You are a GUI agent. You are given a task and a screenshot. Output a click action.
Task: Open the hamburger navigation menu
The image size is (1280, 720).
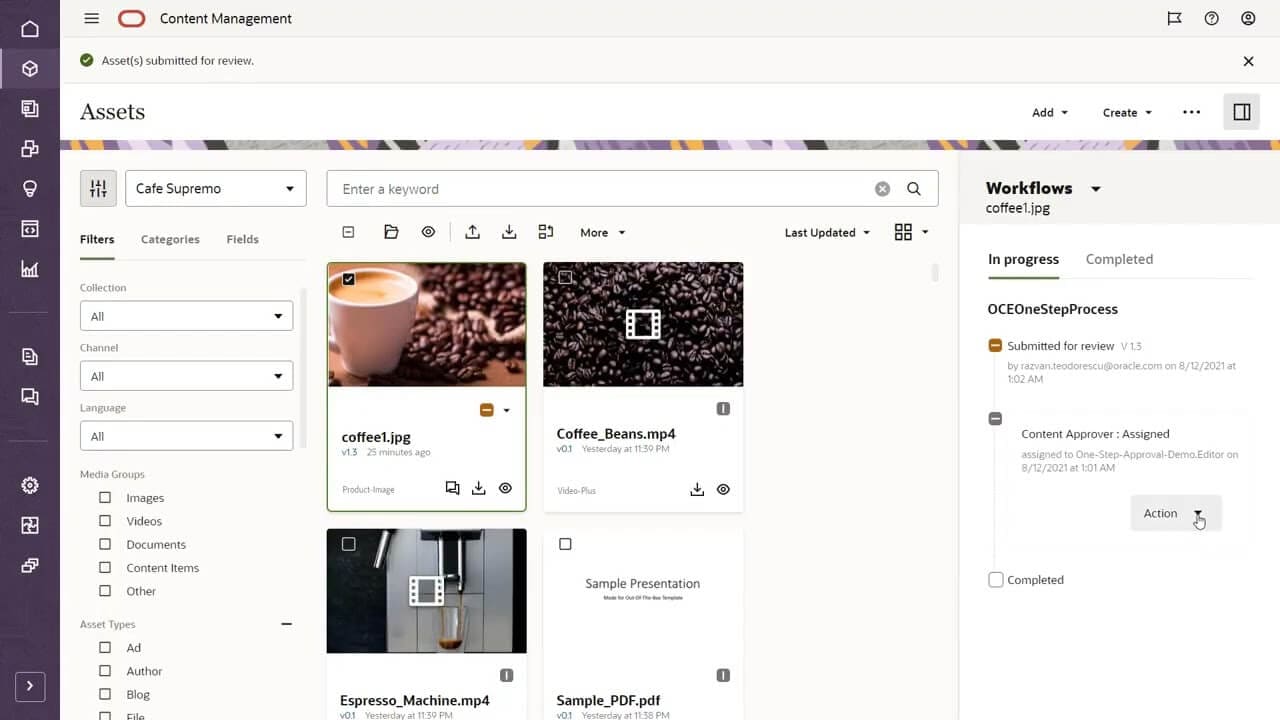[92, 18]
